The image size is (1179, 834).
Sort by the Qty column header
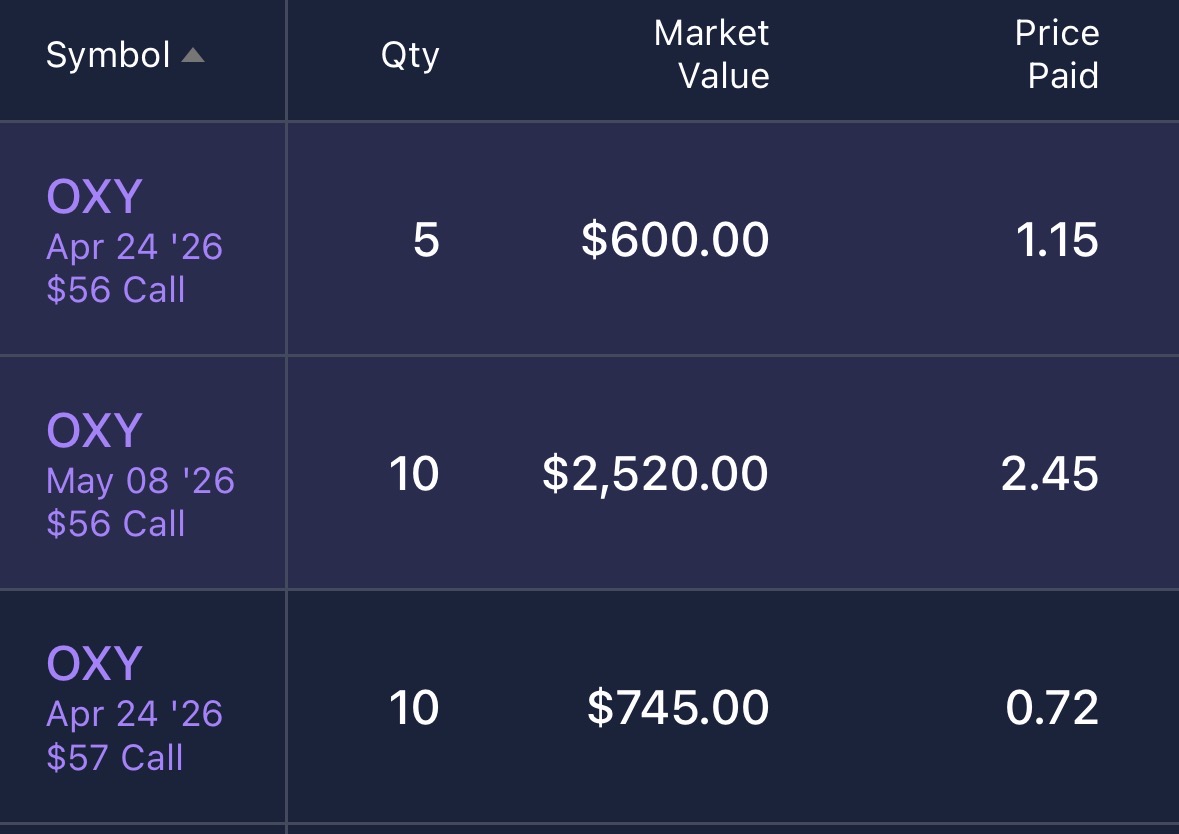pos(410,56)
